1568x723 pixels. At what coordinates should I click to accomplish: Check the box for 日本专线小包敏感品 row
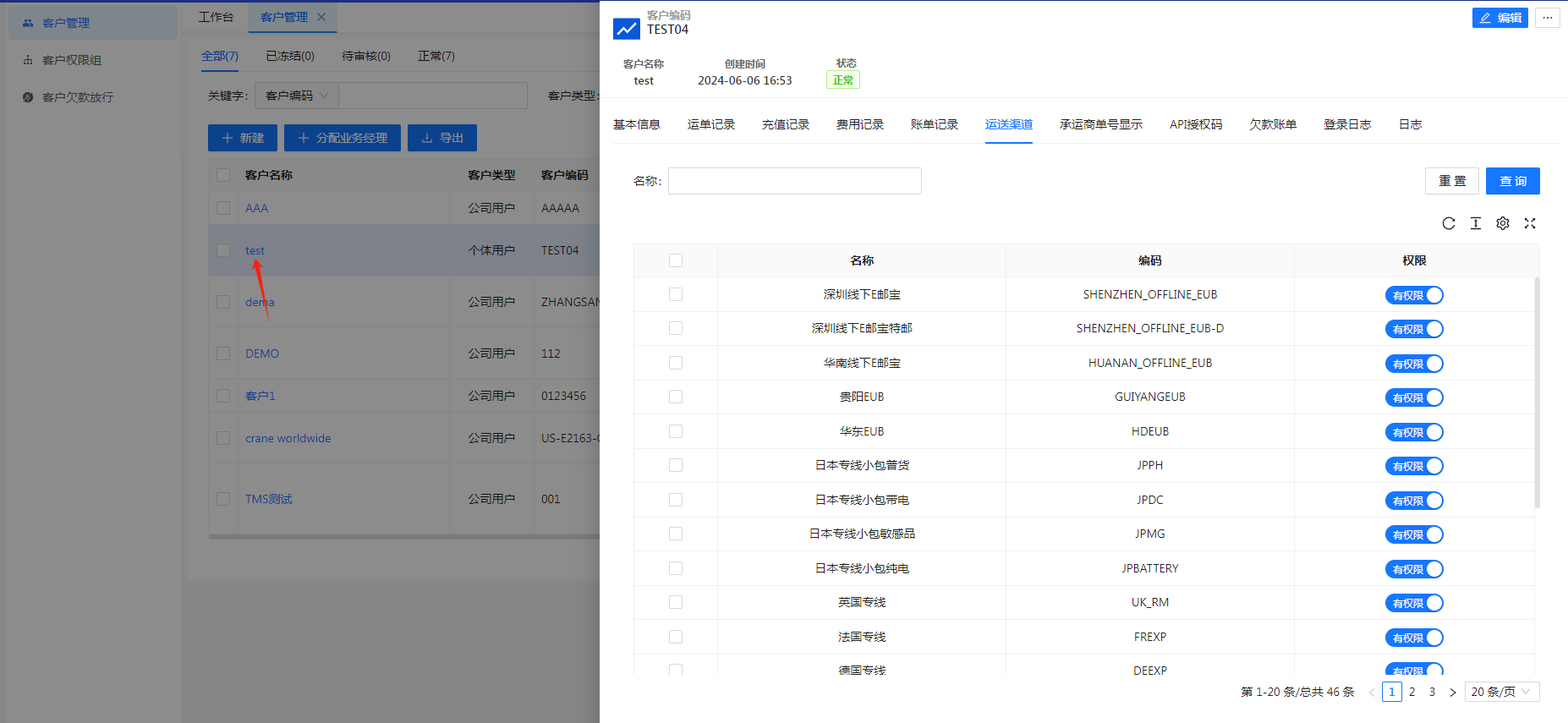(676, 534)
